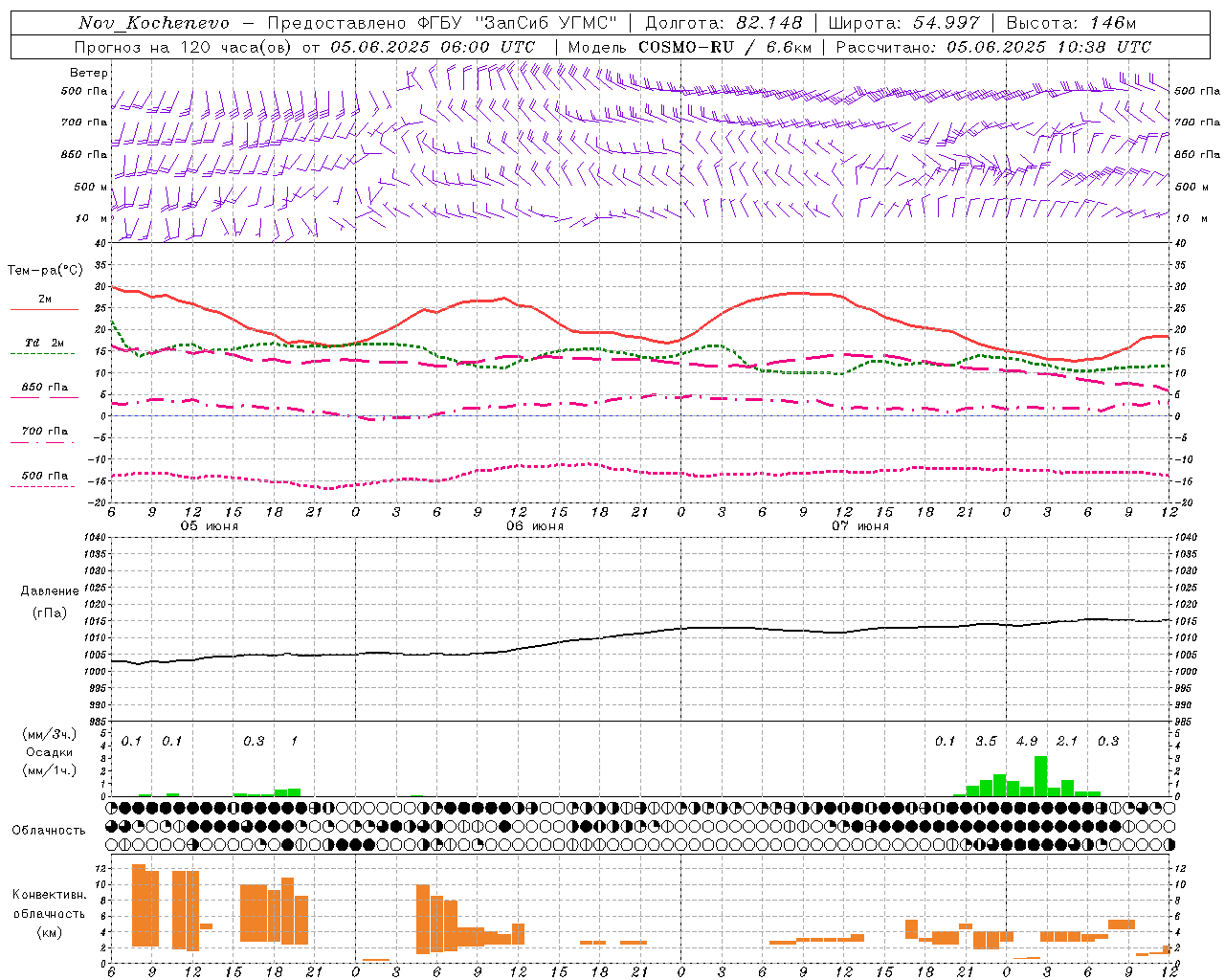The width and height of the screenshot is (1225, 980).
Task: Click the "Конвективн." convective cloud label
Action: (50, 895)
